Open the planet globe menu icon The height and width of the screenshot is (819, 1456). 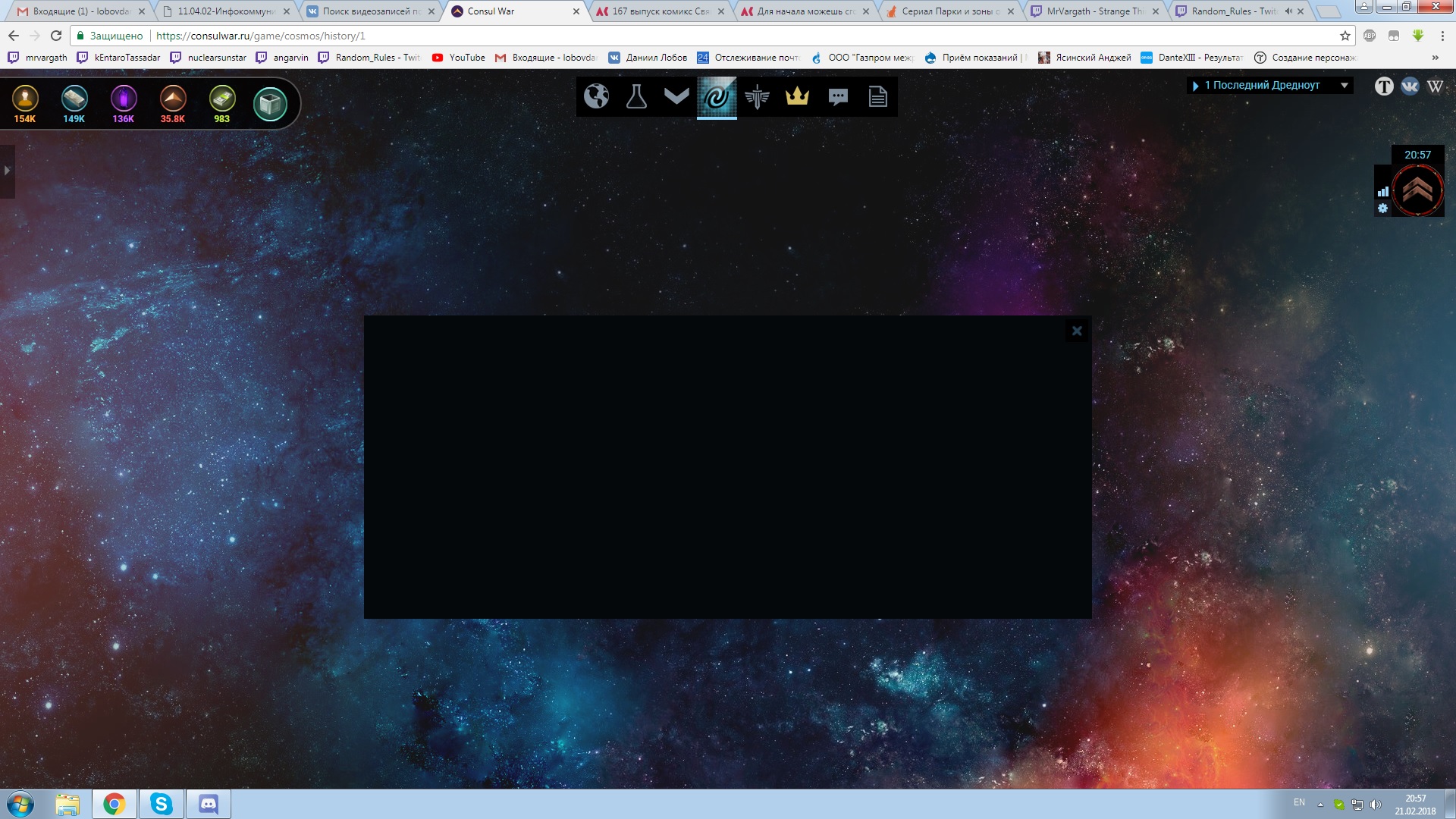pos(597,96)
